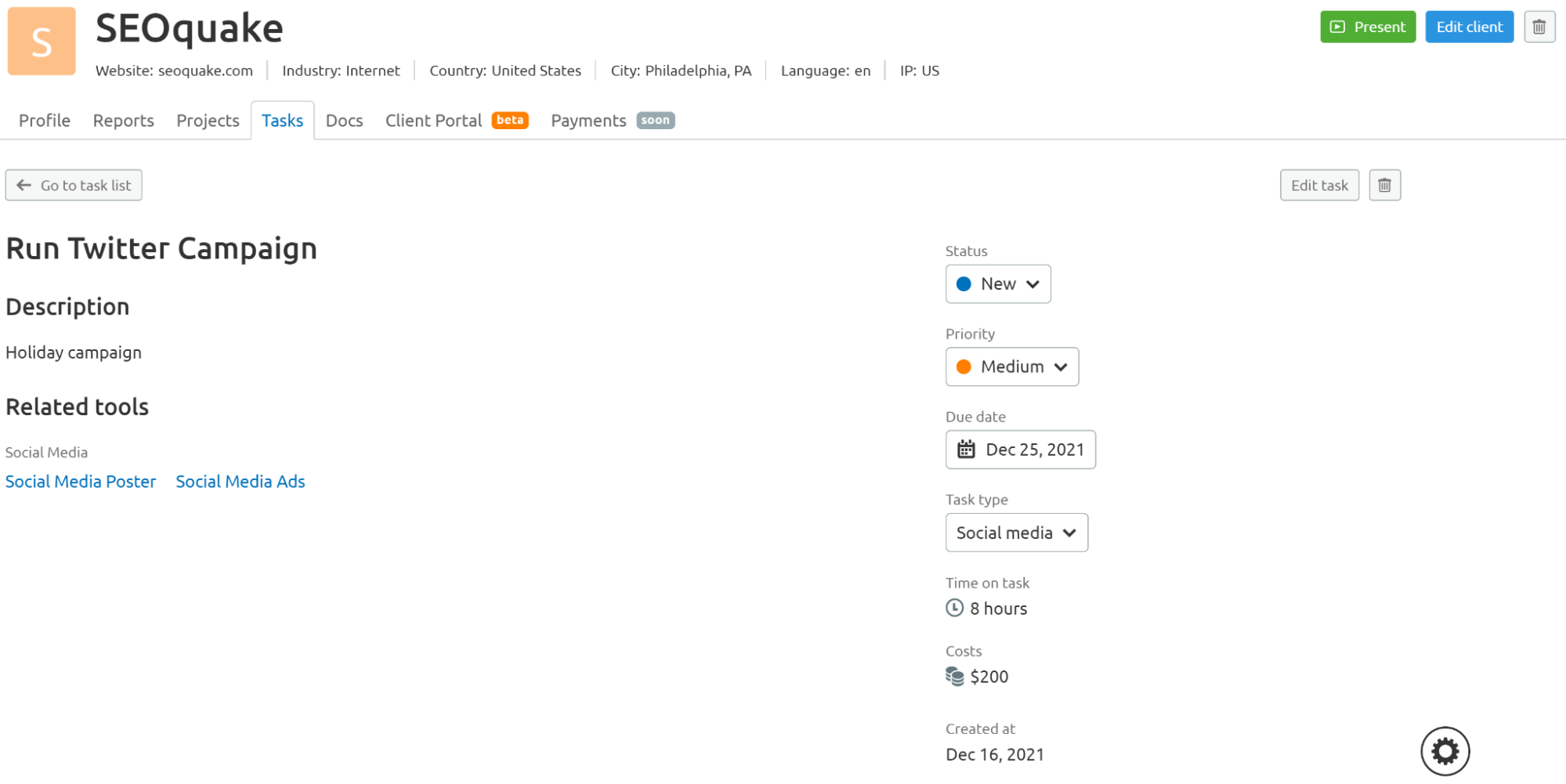
Task: Expand the Status dropdown showing New
Action: (997, 284)
